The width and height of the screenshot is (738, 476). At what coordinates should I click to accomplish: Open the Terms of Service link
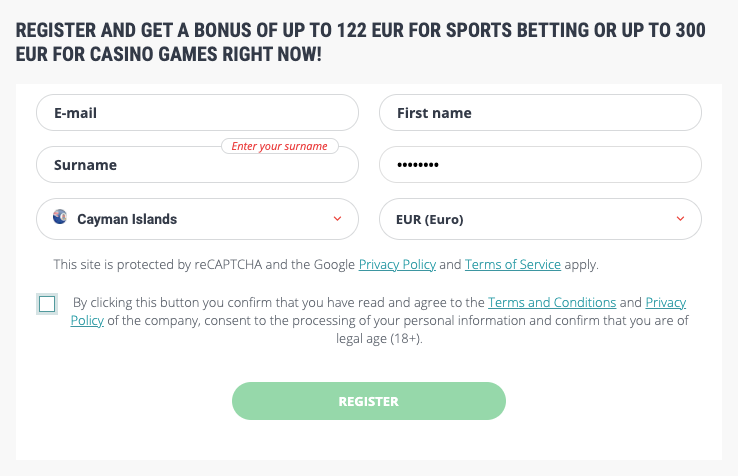513,265
